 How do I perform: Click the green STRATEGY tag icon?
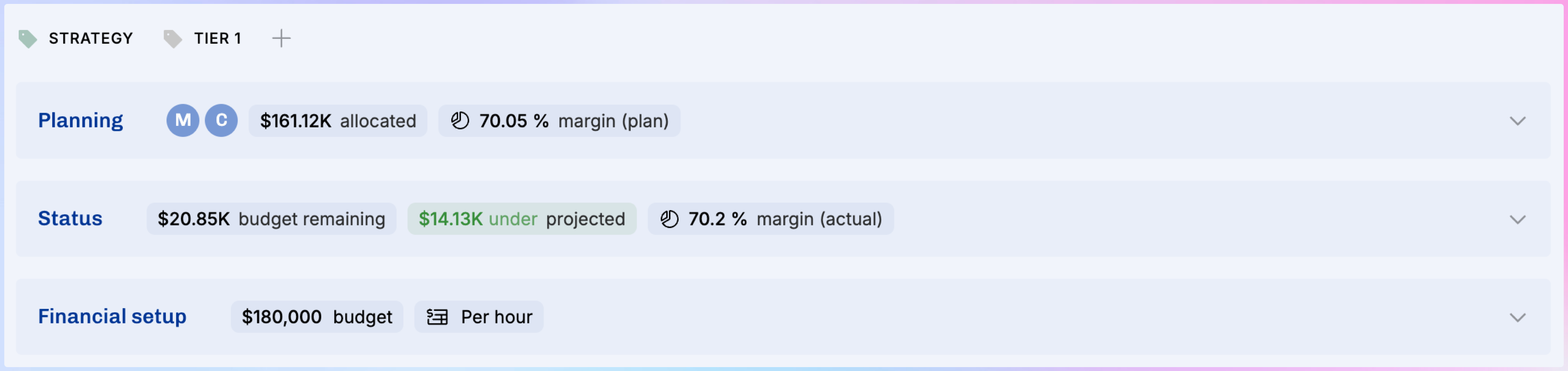pos(27,39)
